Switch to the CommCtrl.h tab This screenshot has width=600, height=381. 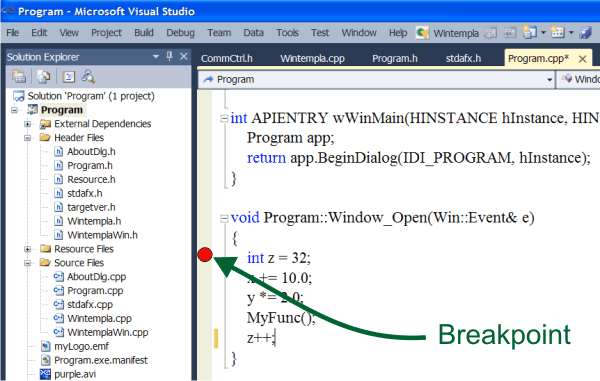[227, 58]
